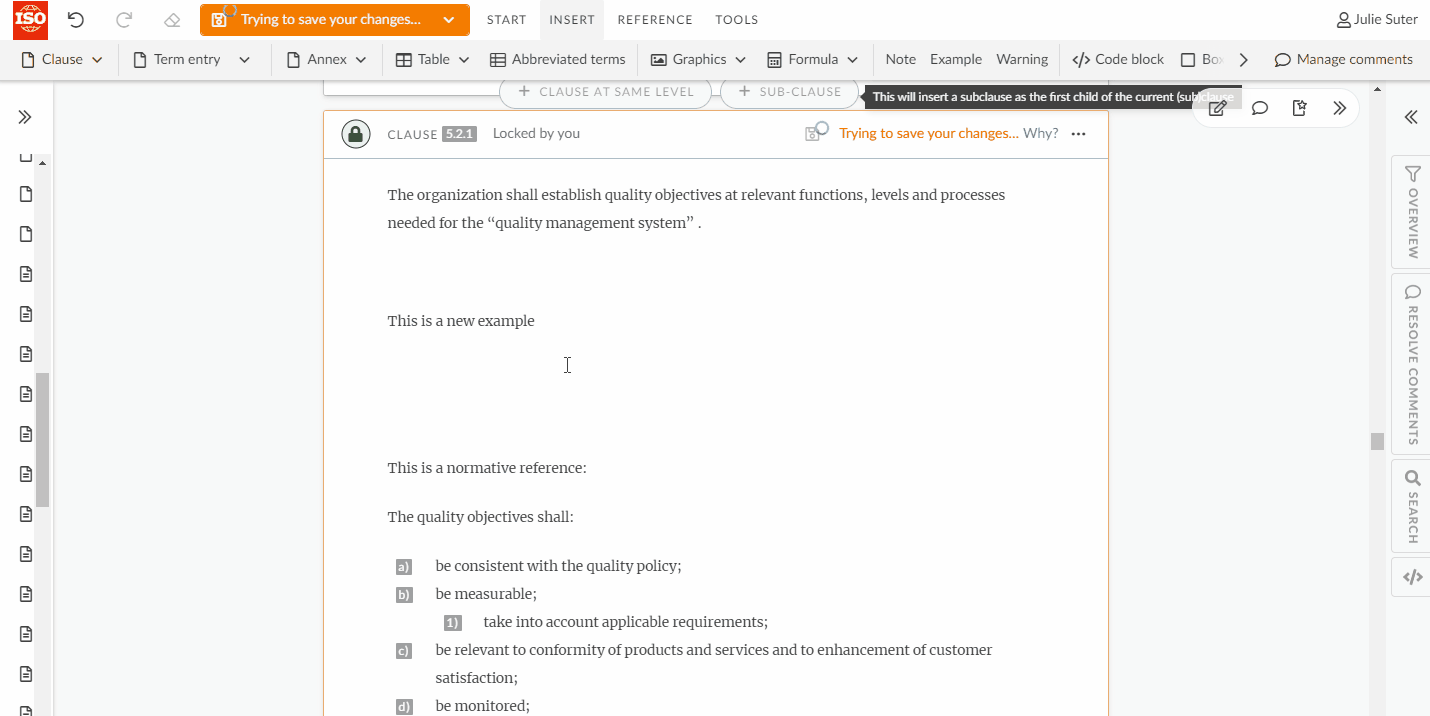Click the paragraph starting 'The organization shall establish'
This screenshot has height=716, width=1430.
pyautogui.click(x=696, y=208)
